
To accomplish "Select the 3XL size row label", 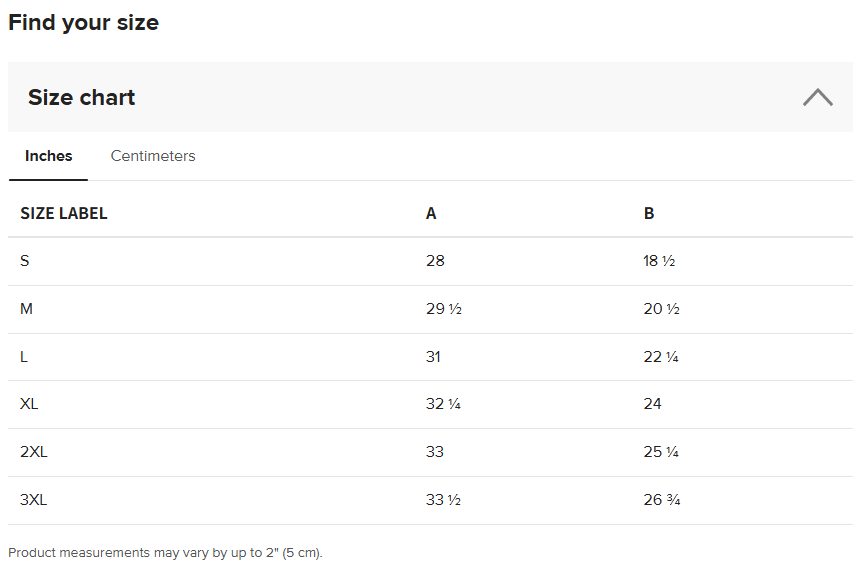I will coord(33,500).
